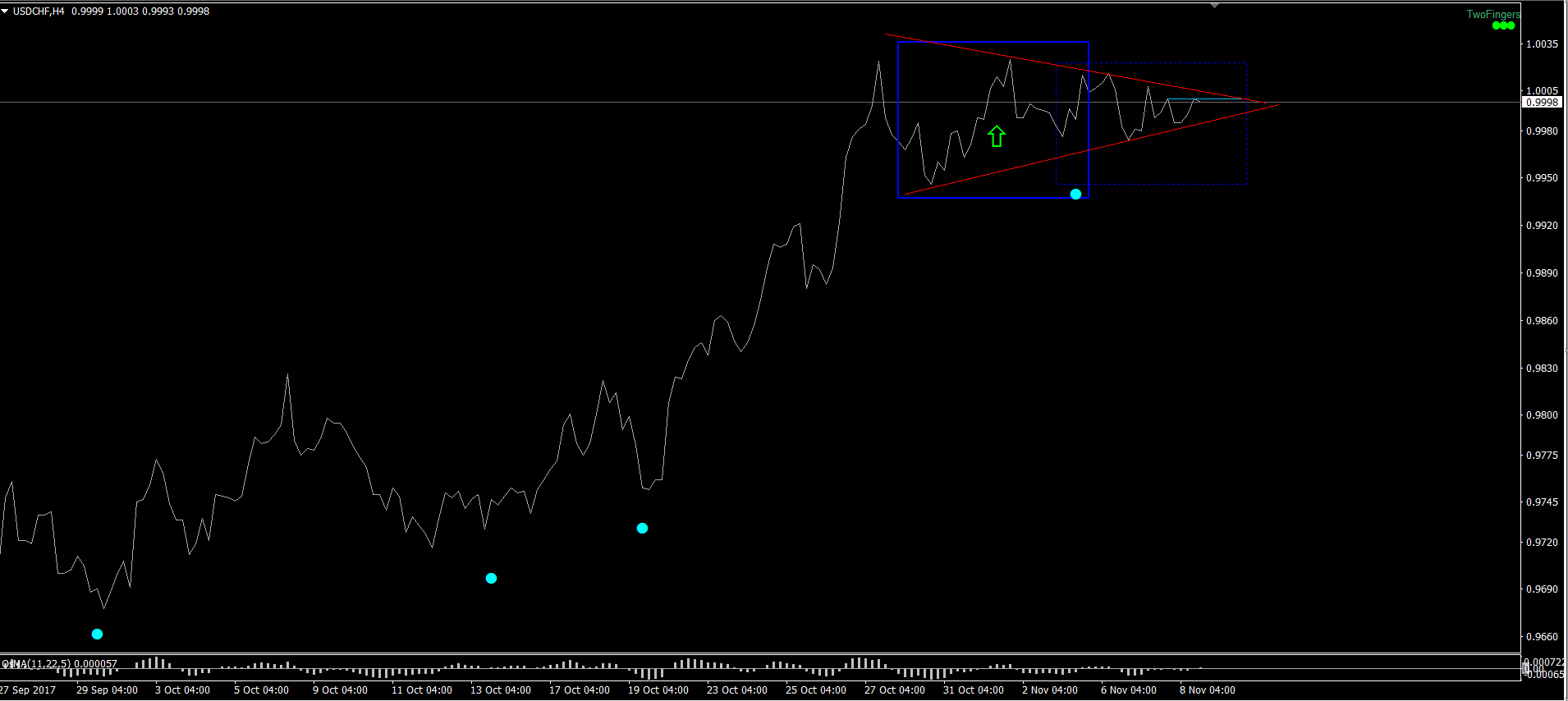Screen dimensions: 1568x701
Task: Click the 0.9720 price scale label
Action: [1542, 543]
